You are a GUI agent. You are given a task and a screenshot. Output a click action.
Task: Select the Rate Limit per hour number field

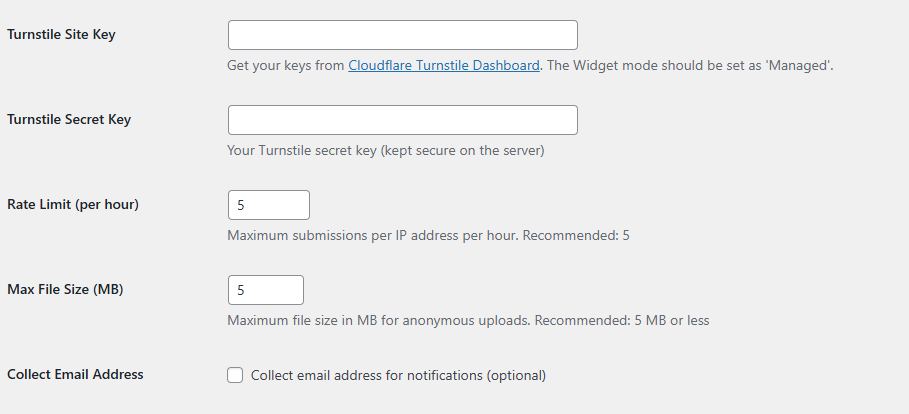click(x=269, y=205)
